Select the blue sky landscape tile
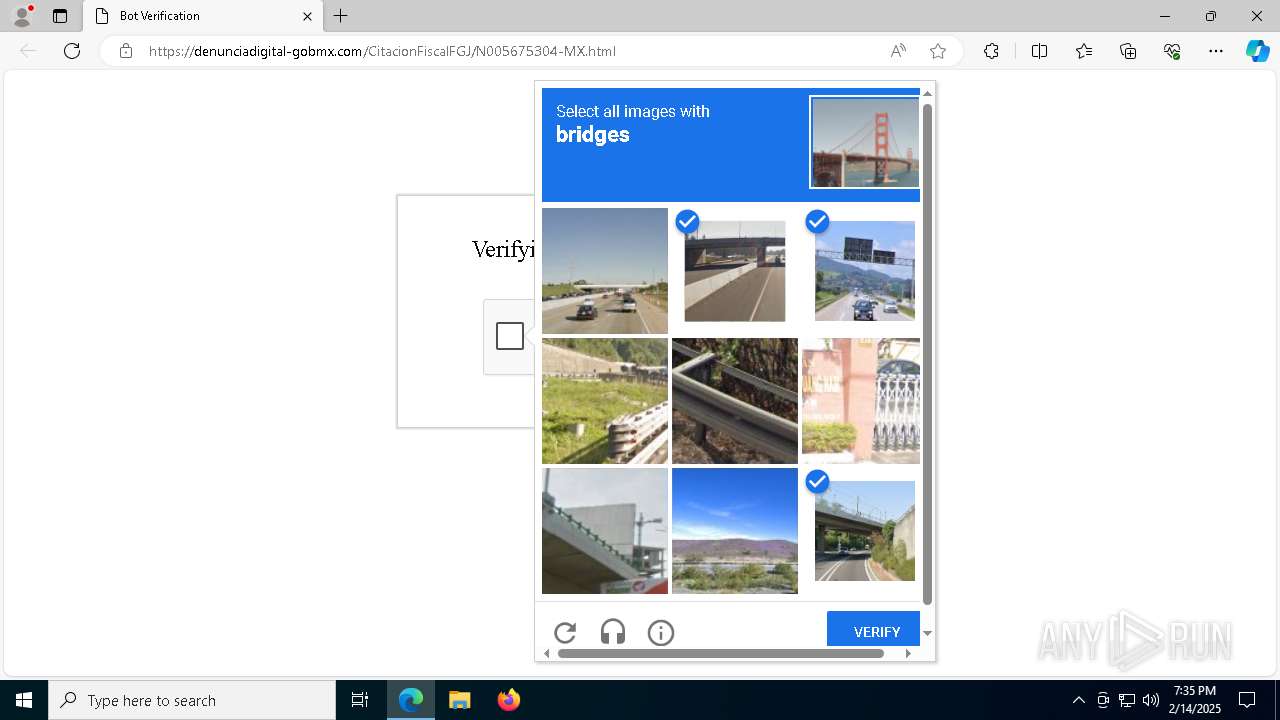 tap(735, 531)
